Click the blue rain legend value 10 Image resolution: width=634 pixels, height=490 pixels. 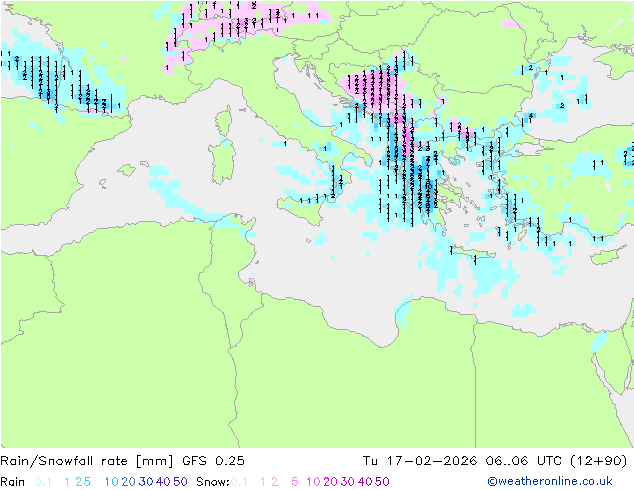click(x=111, y=482)
